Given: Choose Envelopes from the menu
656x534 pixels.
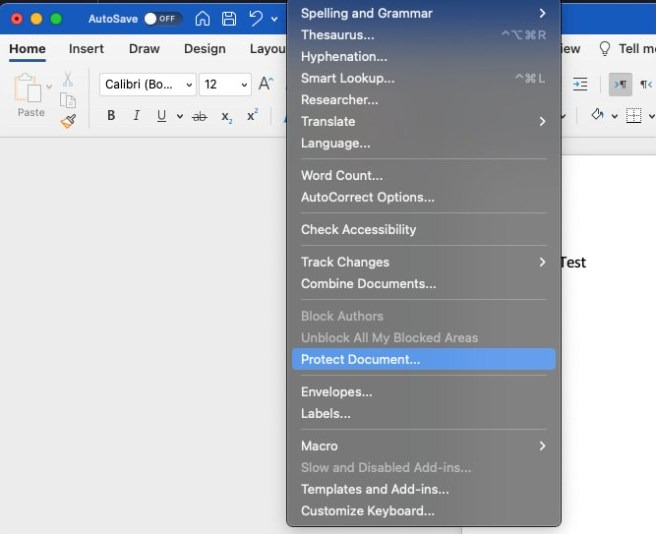Looking at the screenshot, I should (424, 392).
